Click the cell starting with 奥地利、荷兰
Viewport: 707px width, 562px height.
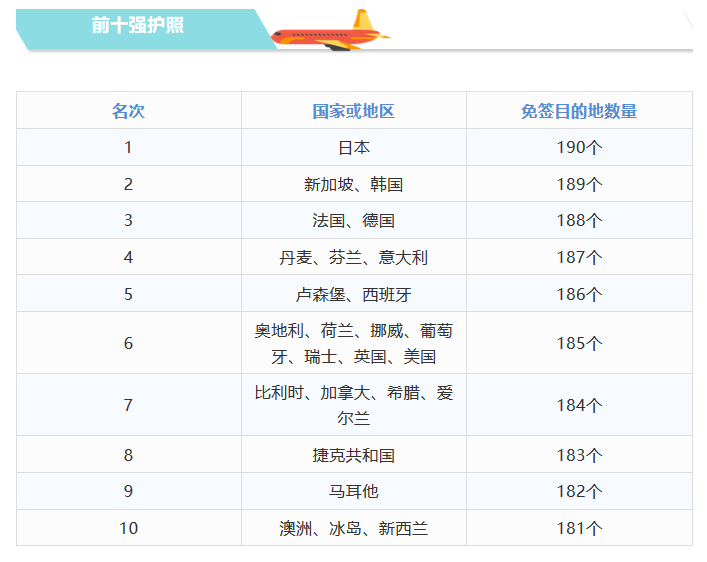[x=354, y=344]
